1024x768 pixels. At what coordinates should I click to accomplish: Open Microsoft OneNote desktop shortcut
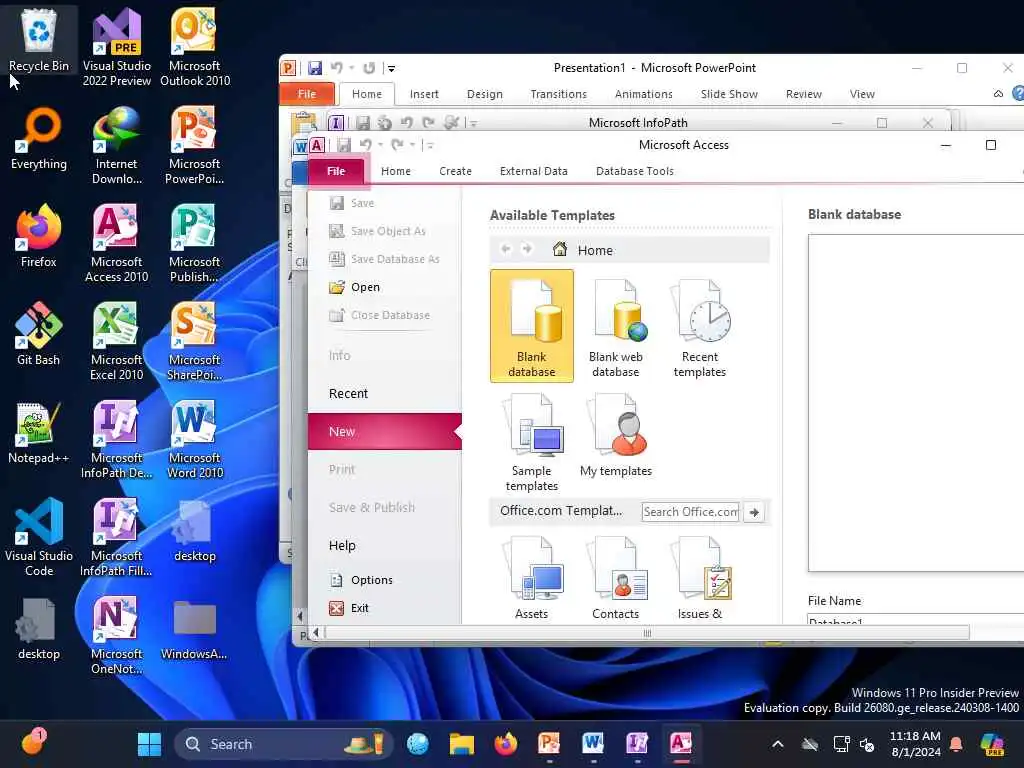tap(116, 635)
